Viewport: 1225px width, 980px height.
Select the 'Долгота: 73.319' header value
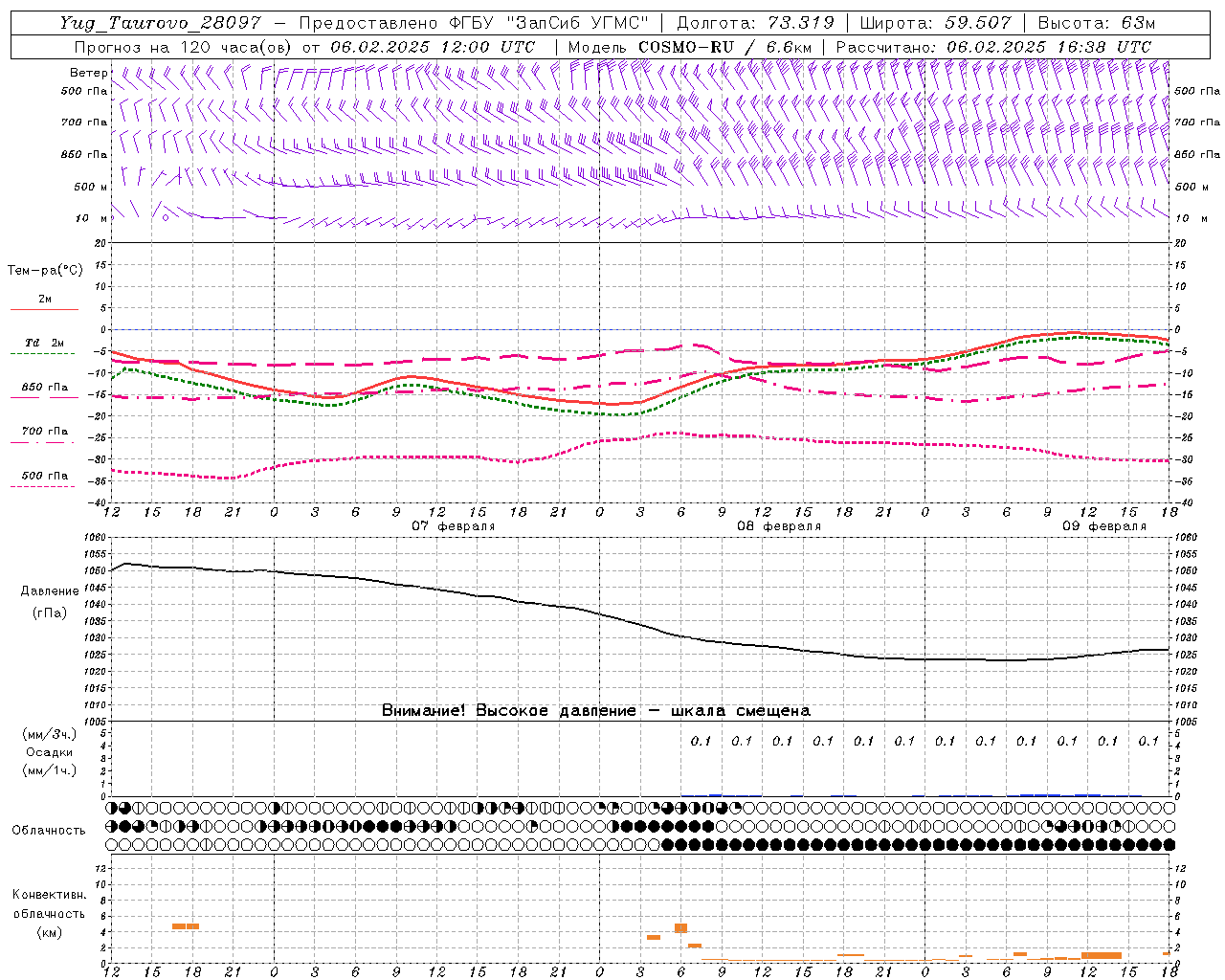tap(755, 23)
